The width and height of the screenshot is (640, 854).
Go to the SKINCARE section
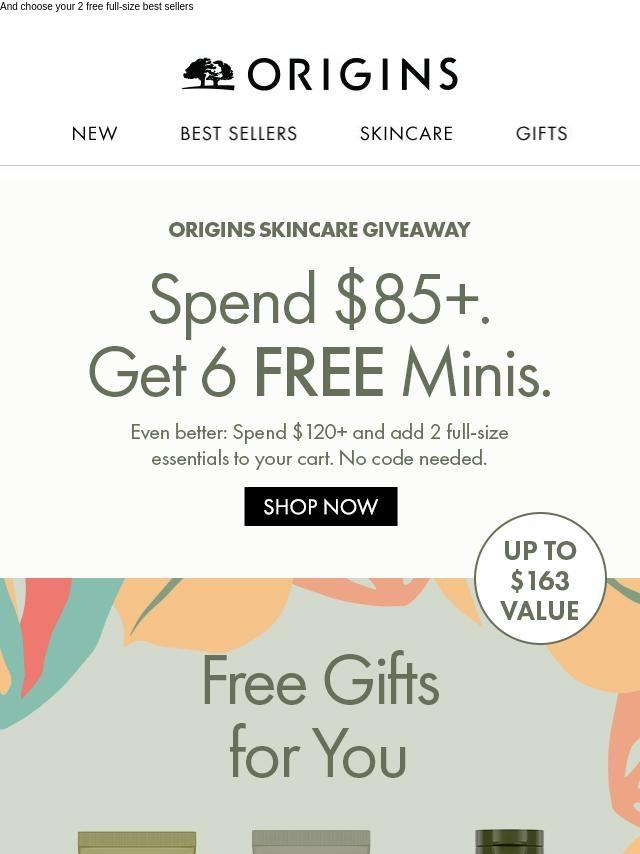406,133
